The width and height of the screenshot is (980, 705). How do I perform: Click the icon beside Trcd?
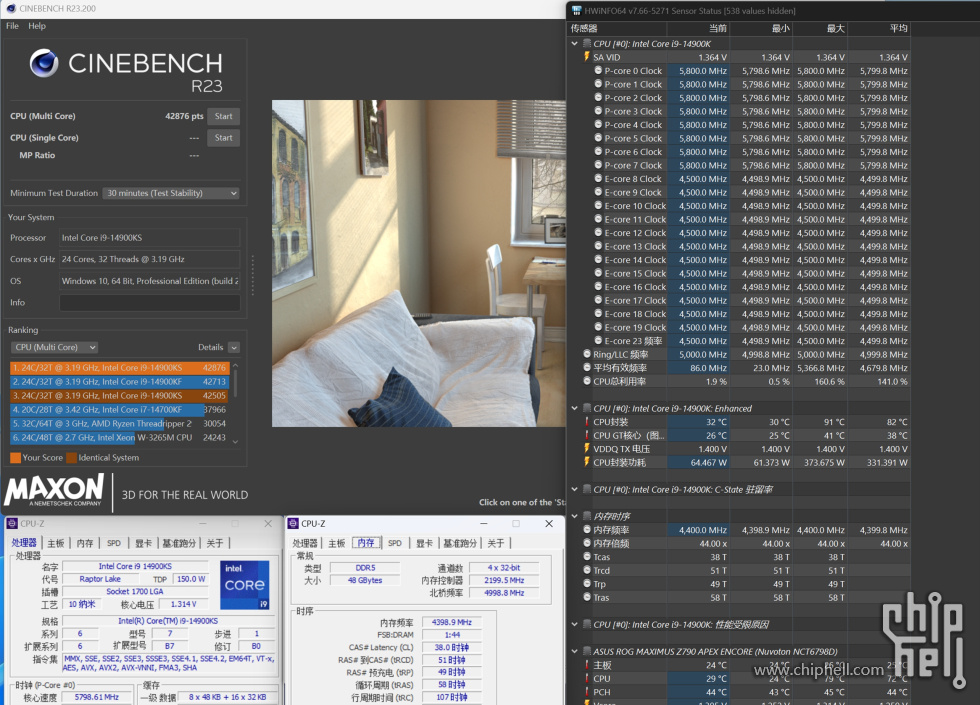[x=587, y=570]
